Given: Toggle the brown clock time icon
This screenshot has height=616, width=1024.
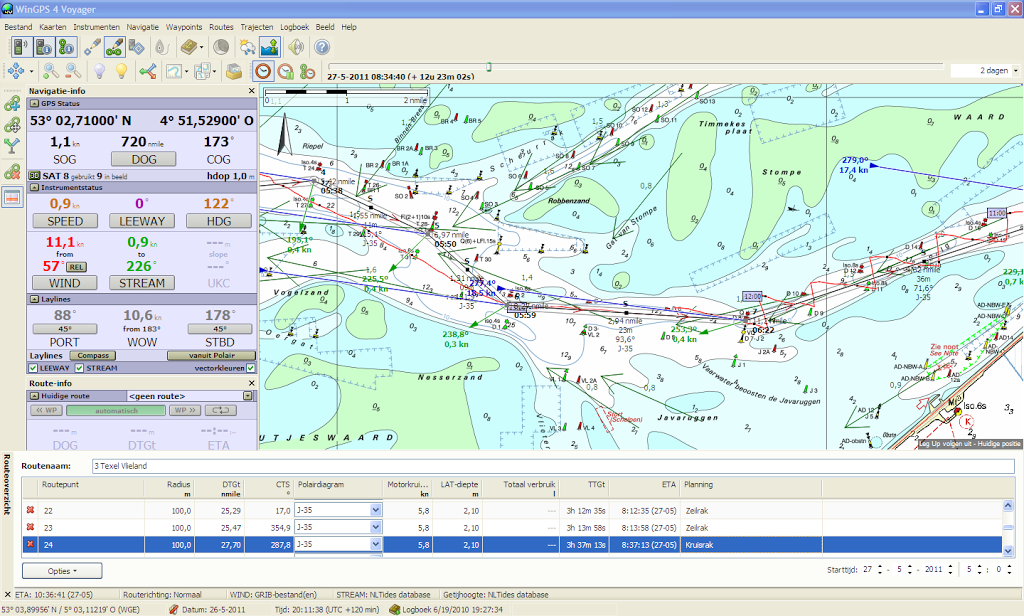Looking at the screenshot, I should click(263, 71).
